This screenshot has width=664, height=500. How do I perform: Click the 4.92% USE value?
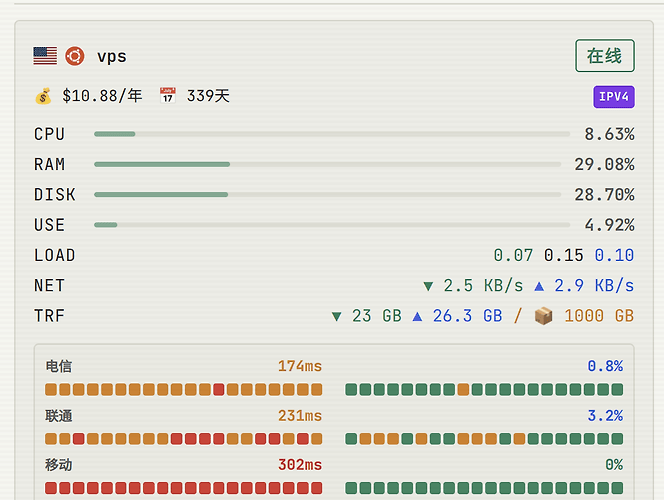click(x=609, y=225)
